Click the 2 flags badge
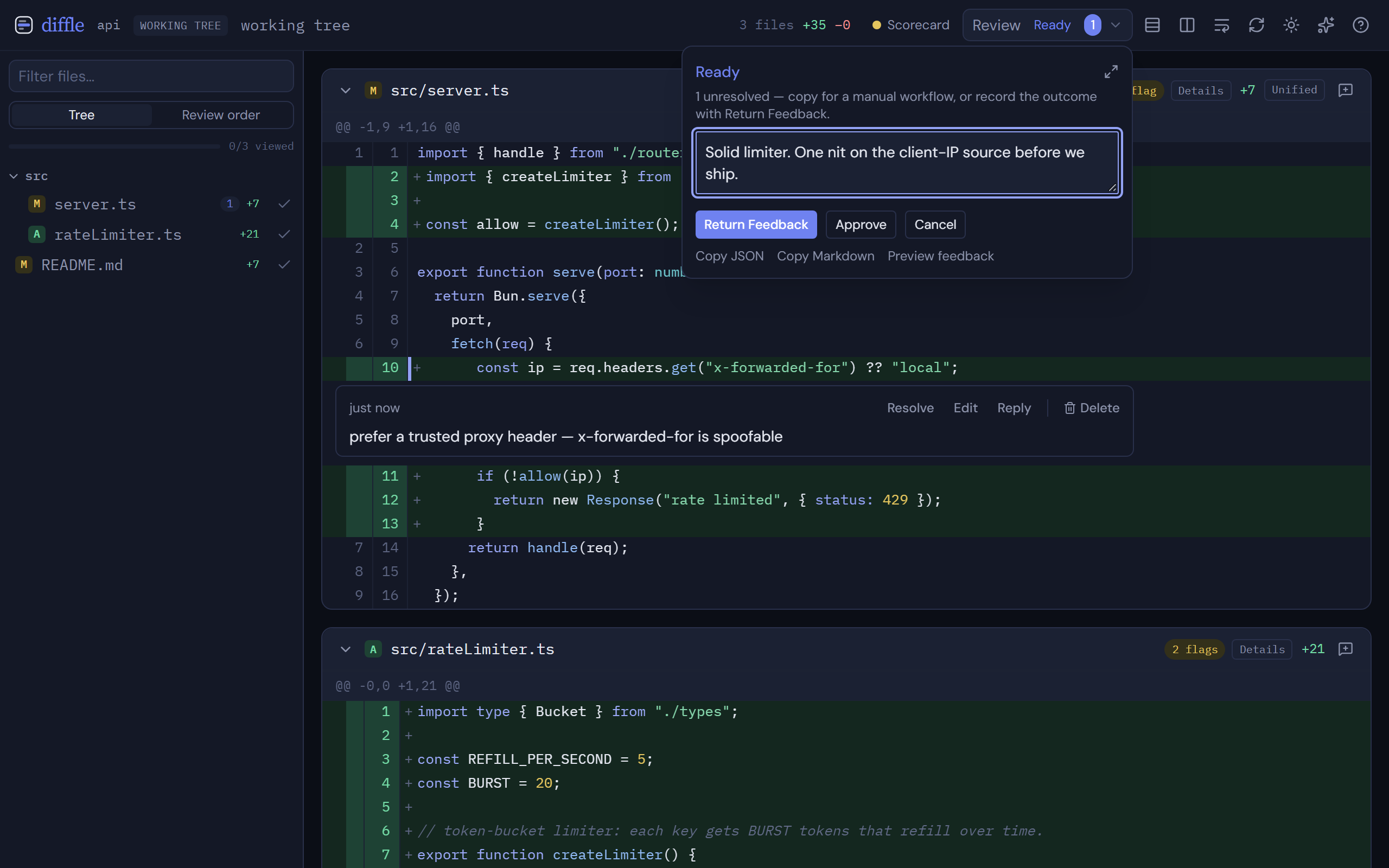This screenshot has height=868, width=1389. (x=1194, y=649)
